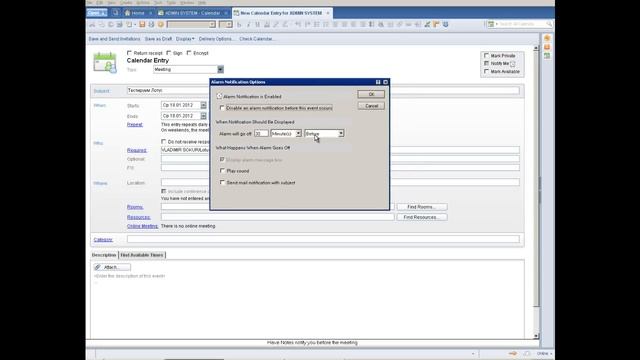Open the Ends date picker
Viewport: 640px width, 360px height.
point(203,116)
